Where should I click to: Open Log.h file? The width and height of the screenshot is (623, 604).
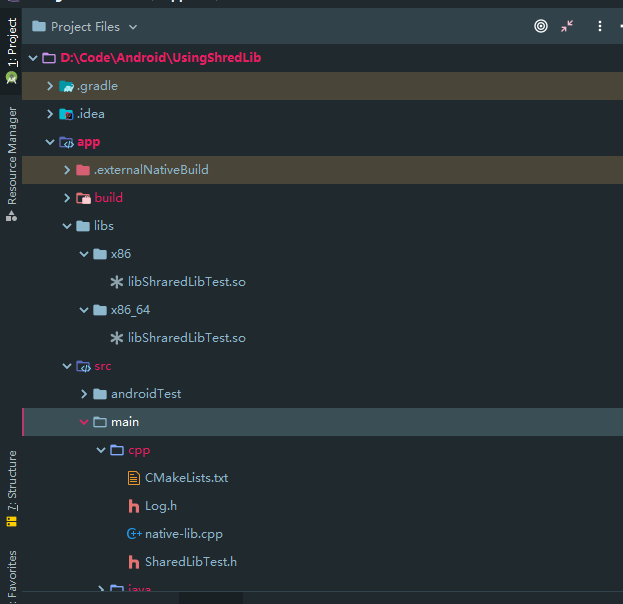coord(161,506)
